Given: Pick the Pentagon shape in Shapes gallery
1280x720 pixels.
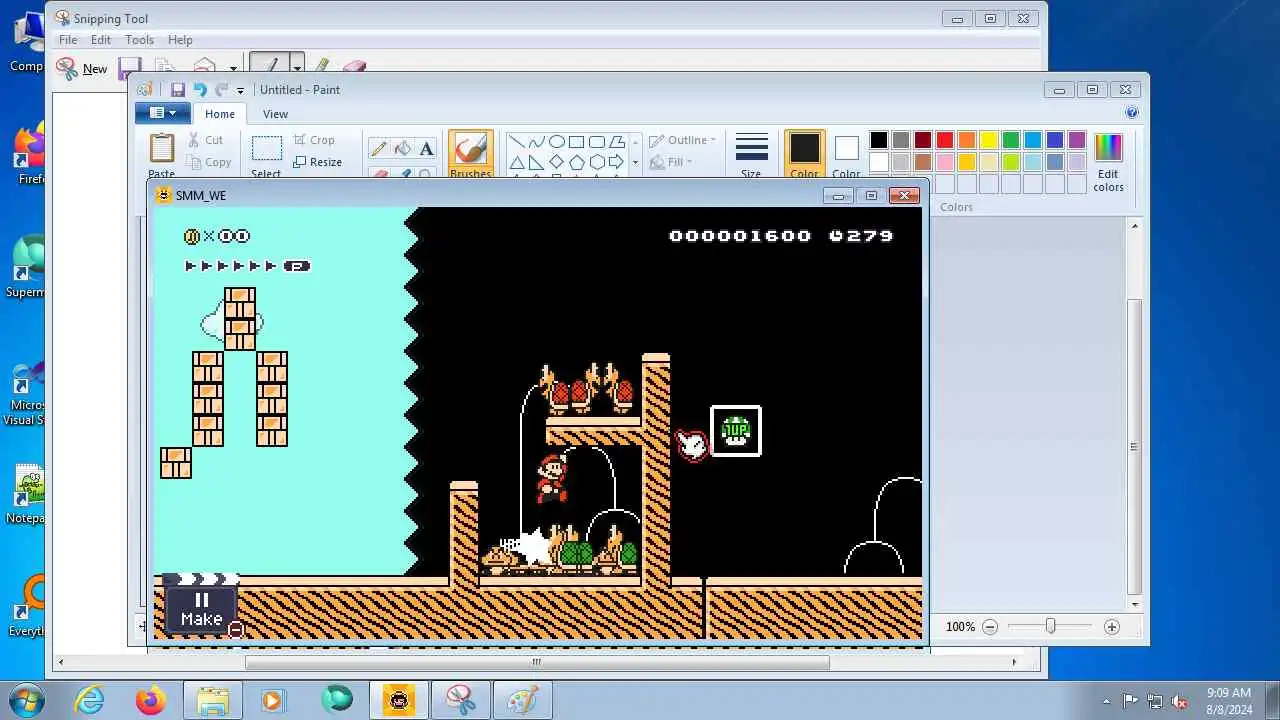Looking at the screenshot, I should 577,162.
